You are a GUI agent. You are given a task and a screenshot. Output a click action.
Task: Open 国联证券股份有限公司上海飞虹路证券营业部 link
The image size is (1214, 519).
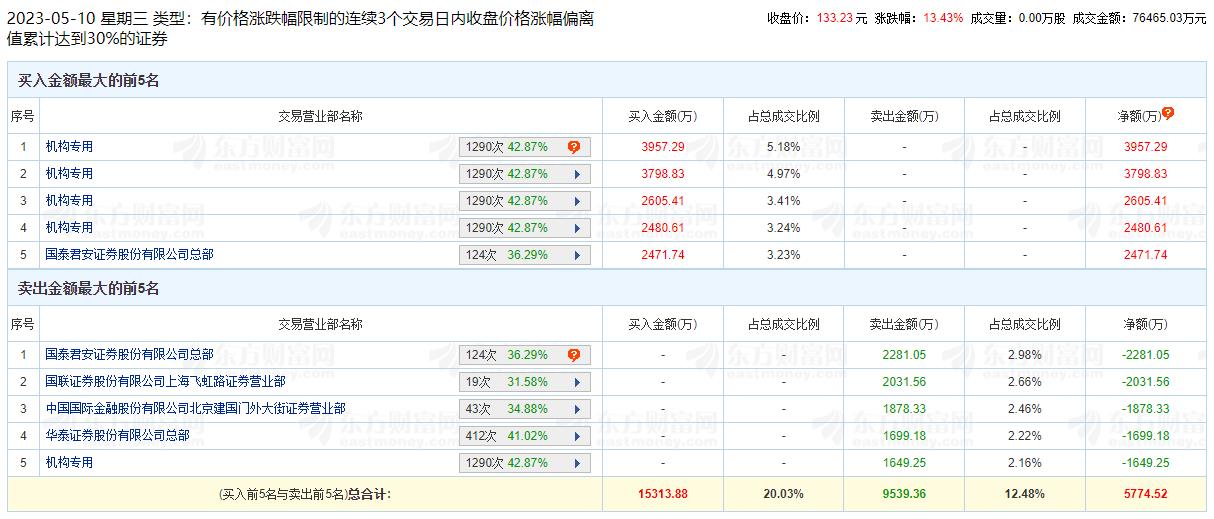165,382
